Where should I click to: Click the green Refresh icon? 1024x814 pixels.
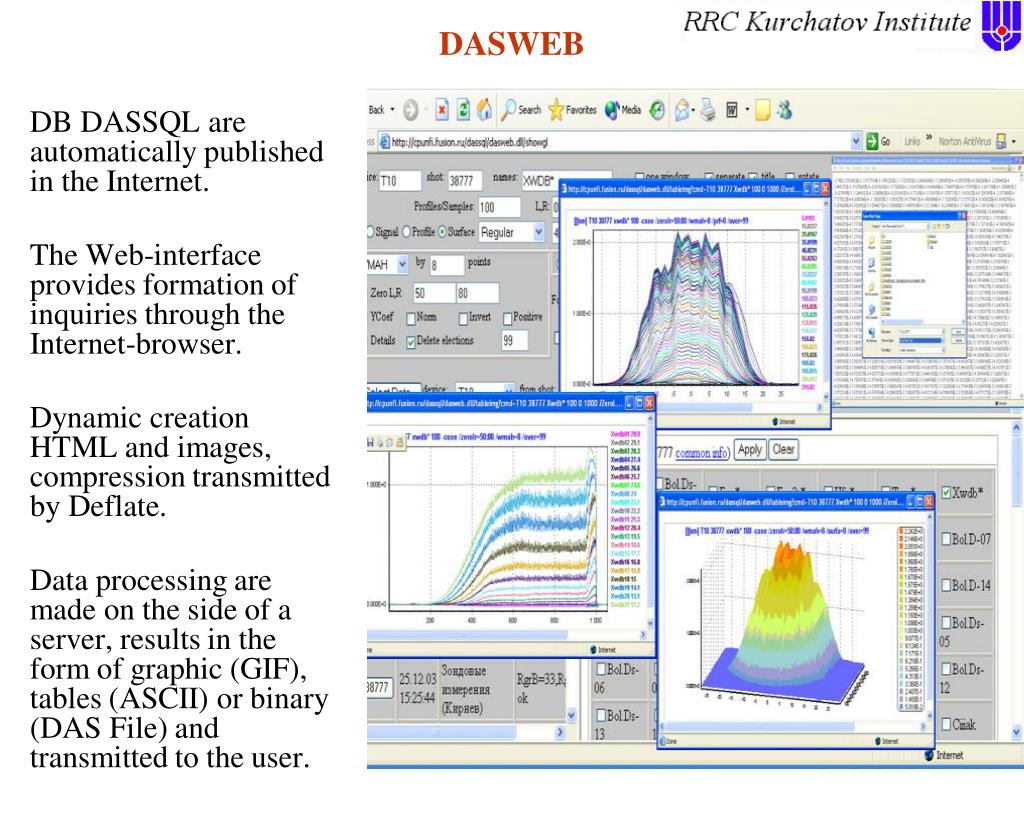[x=463, y=110]
